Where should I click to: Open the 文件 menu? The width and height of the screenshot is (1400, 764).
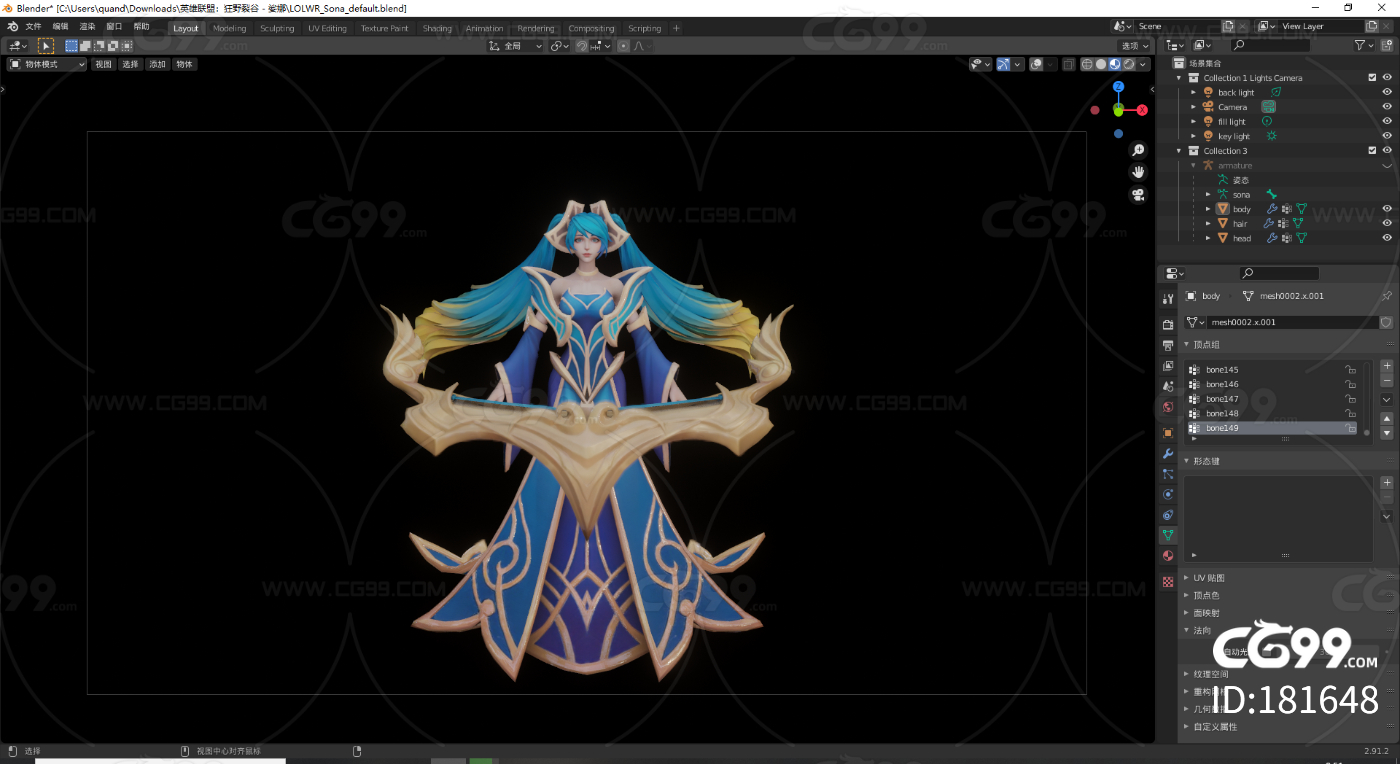[x=33, y=27]
